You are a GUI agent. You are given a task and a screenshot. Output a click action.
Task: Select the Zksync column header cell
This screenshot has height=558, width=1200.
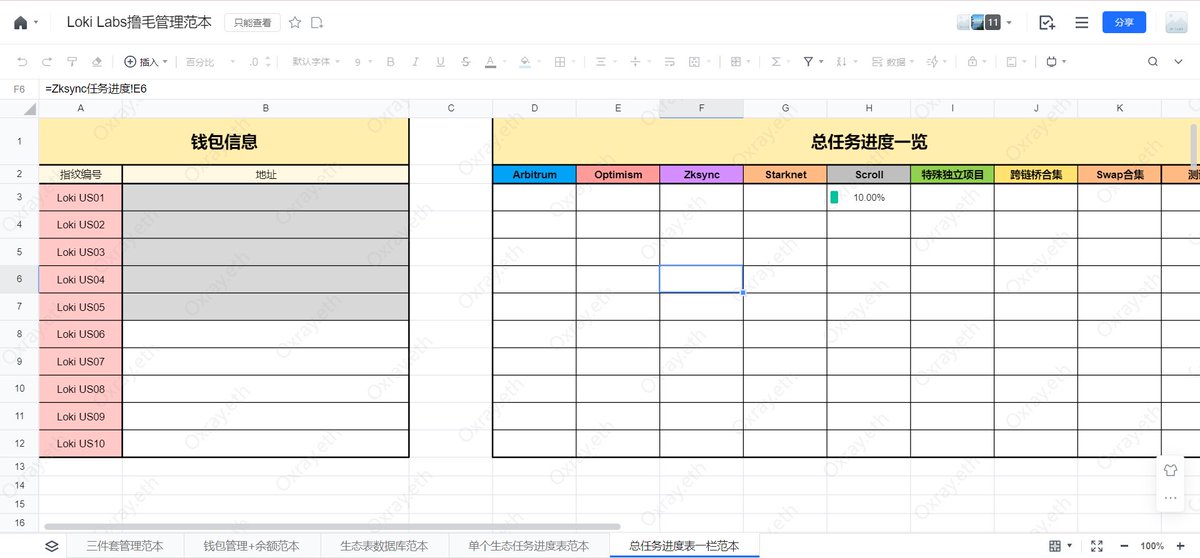[701, 175]
